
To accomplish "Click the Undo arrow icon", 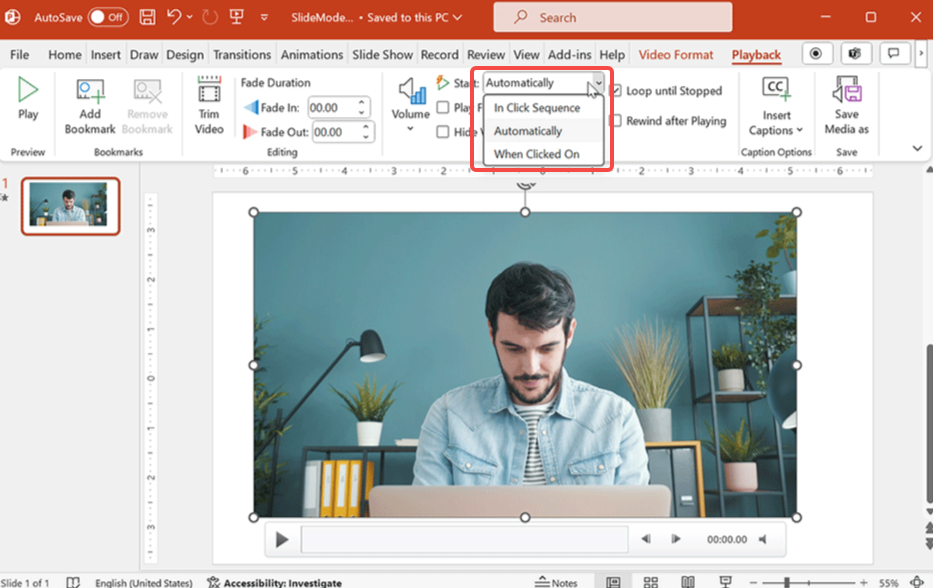I will pyautogui.click(x=175, y=17).
